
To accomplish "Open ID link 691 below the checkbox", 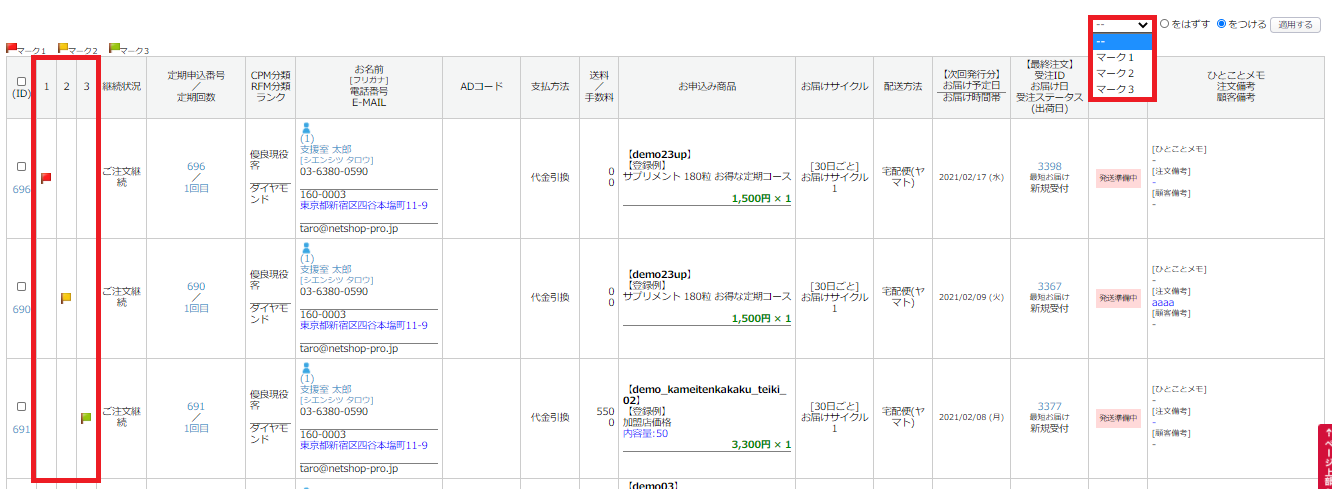I will point(21,429).
